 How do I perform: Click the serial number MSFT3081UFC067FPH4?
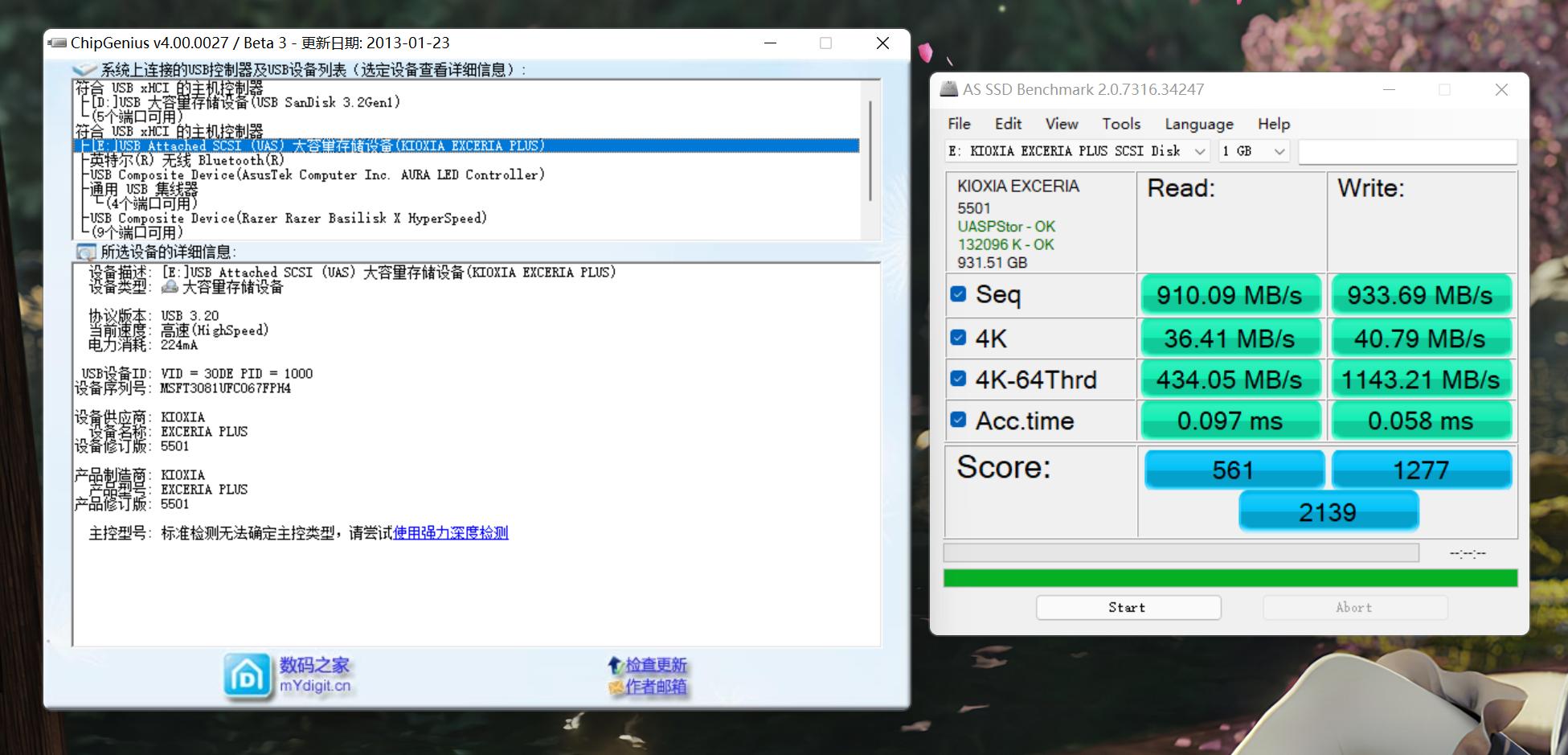point(226,388)
